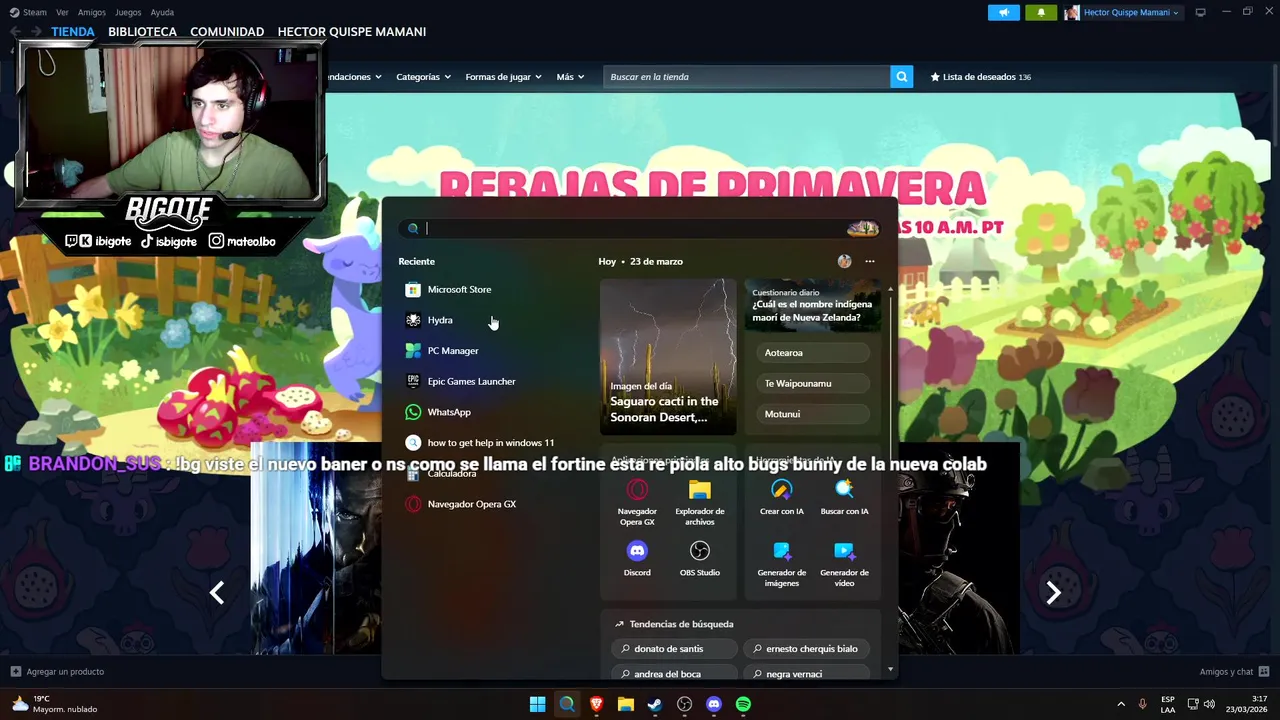Click the taskbar Search icon
This screenshot has height=720, width=1280.
coord(567,704)
